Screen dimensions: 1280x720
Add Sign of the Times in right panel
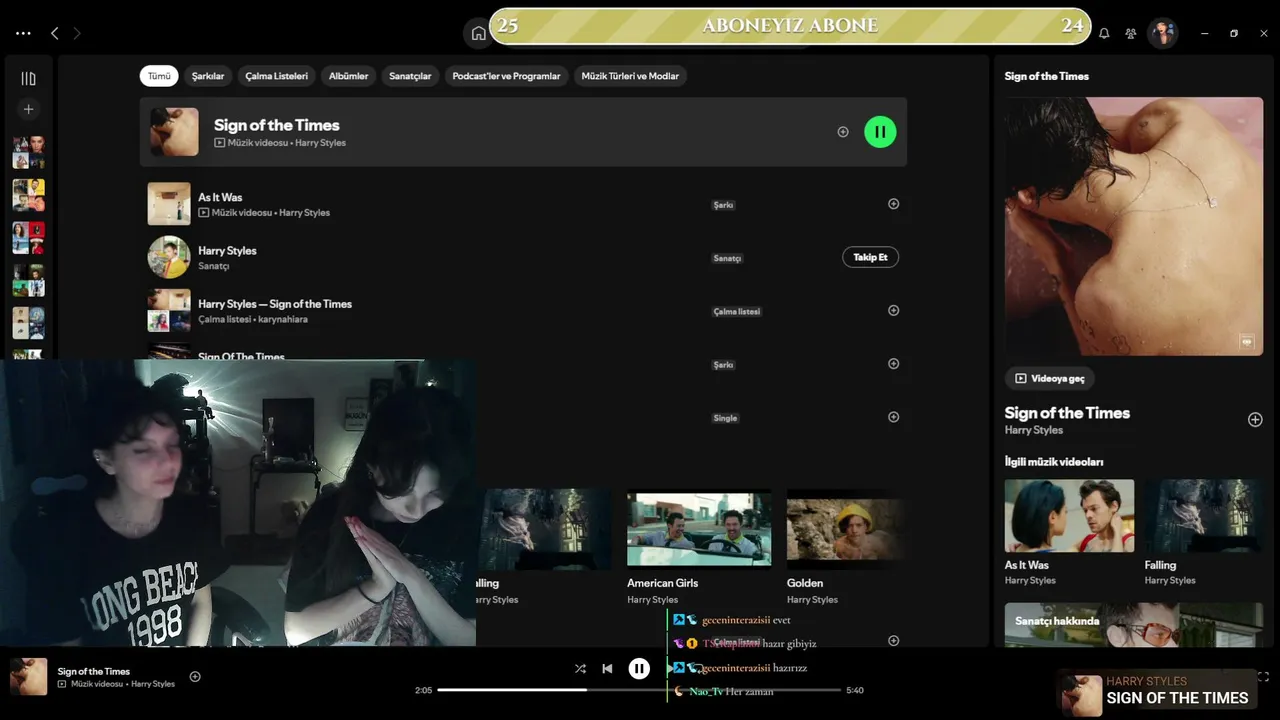pos(1255,420)
